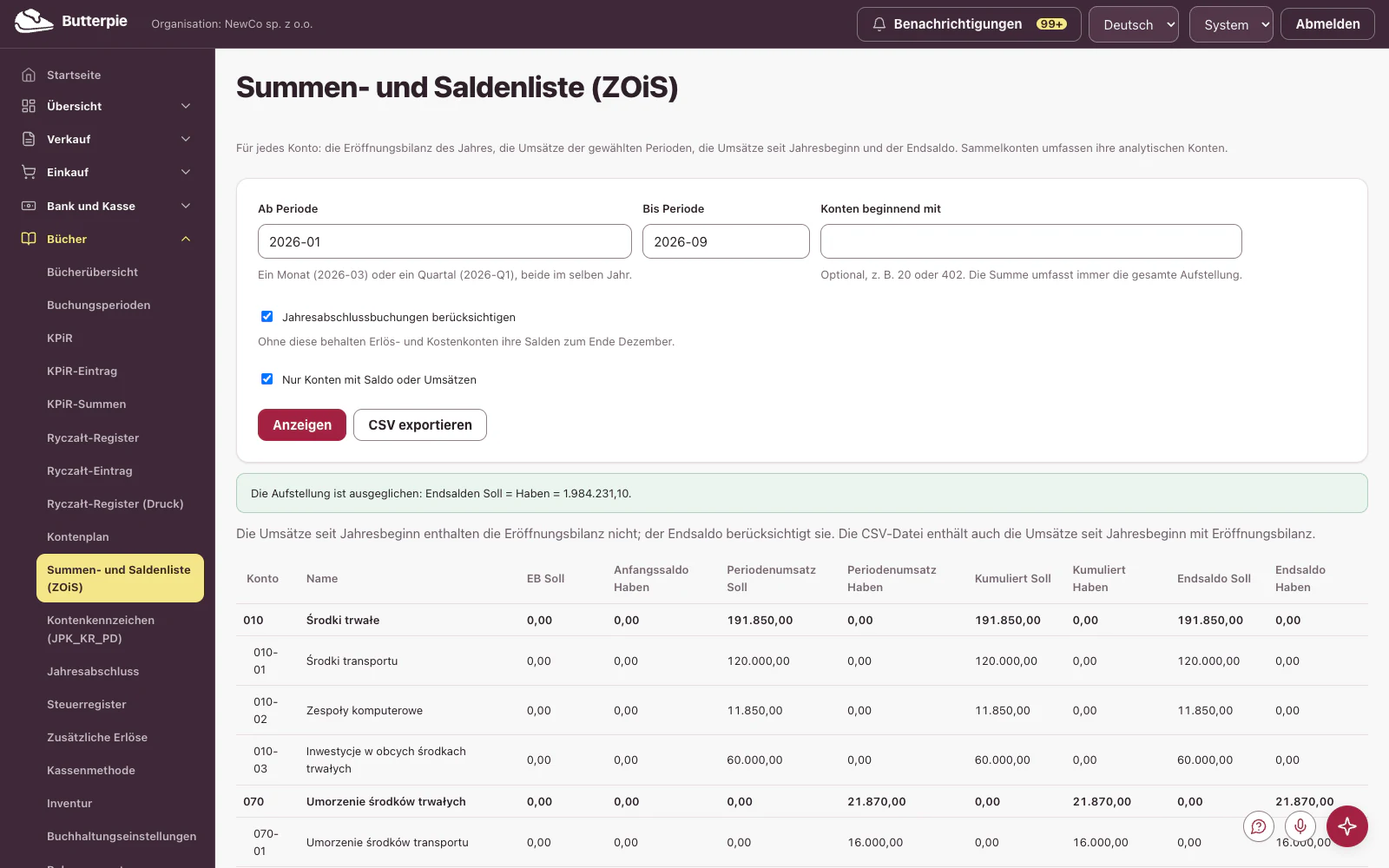Image resolution: width=1389 pixels, height=868 pixels.
Task: Go to Buchungsperioden page
Action: pos(98,305)
